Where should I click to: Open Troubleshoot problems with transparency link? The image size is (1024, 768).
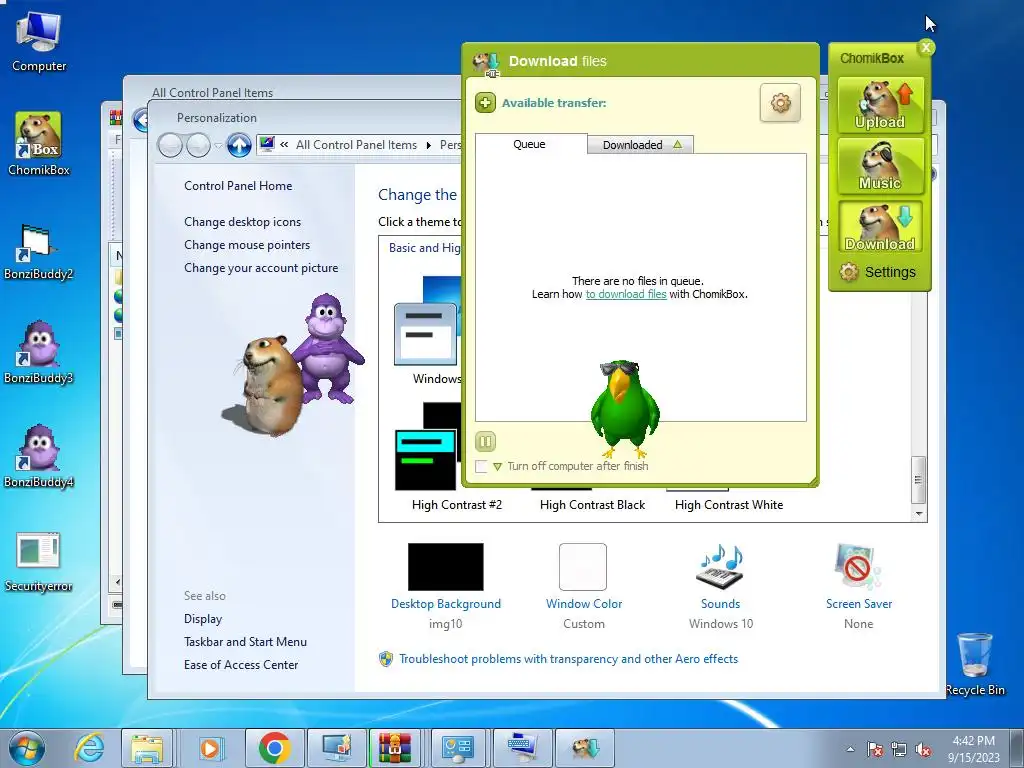click(568, 659)
